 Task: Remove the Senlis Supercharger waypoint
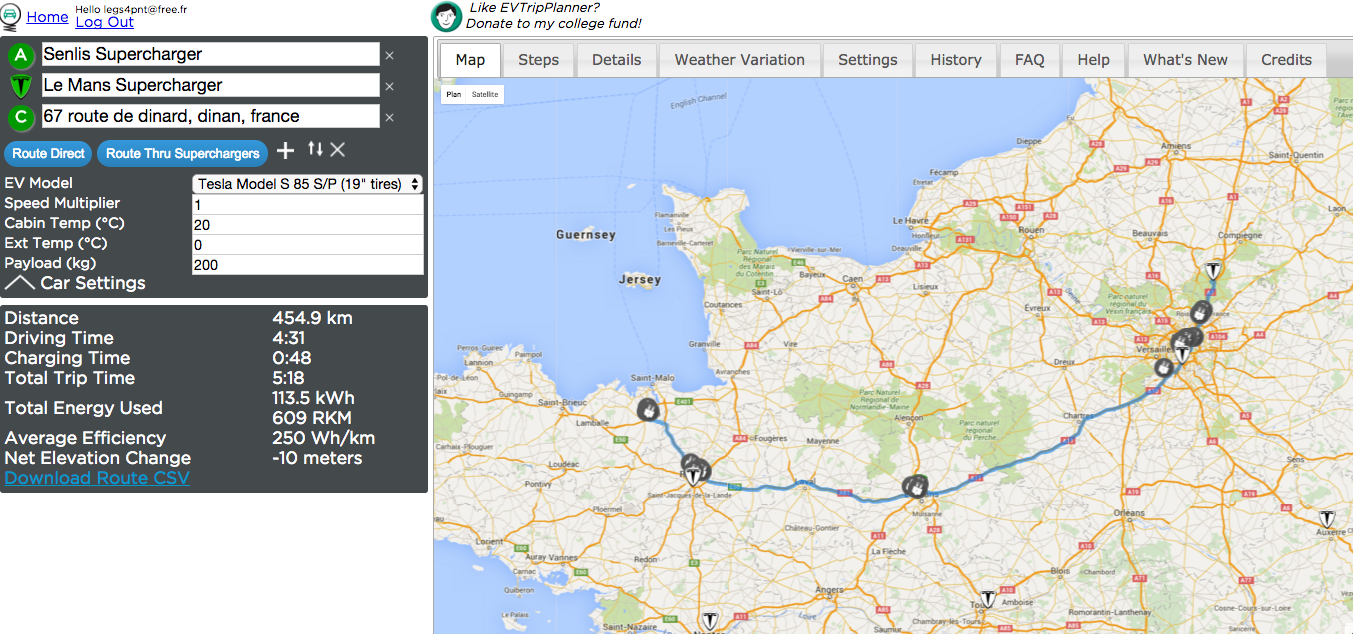click(390, 56)
